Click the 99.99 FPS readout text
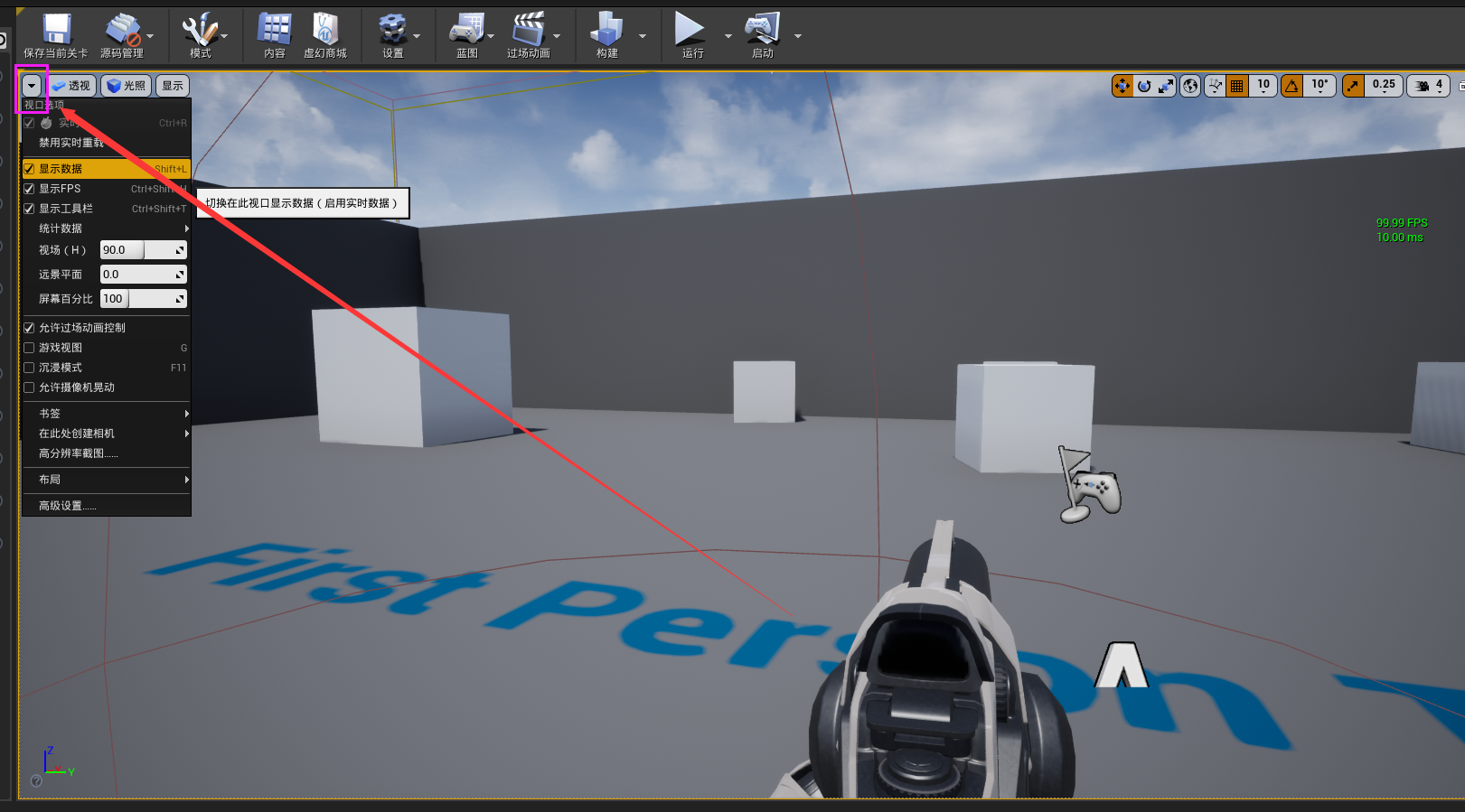This screenshot has height=812, width=1465. click(x=1402, y=223)
